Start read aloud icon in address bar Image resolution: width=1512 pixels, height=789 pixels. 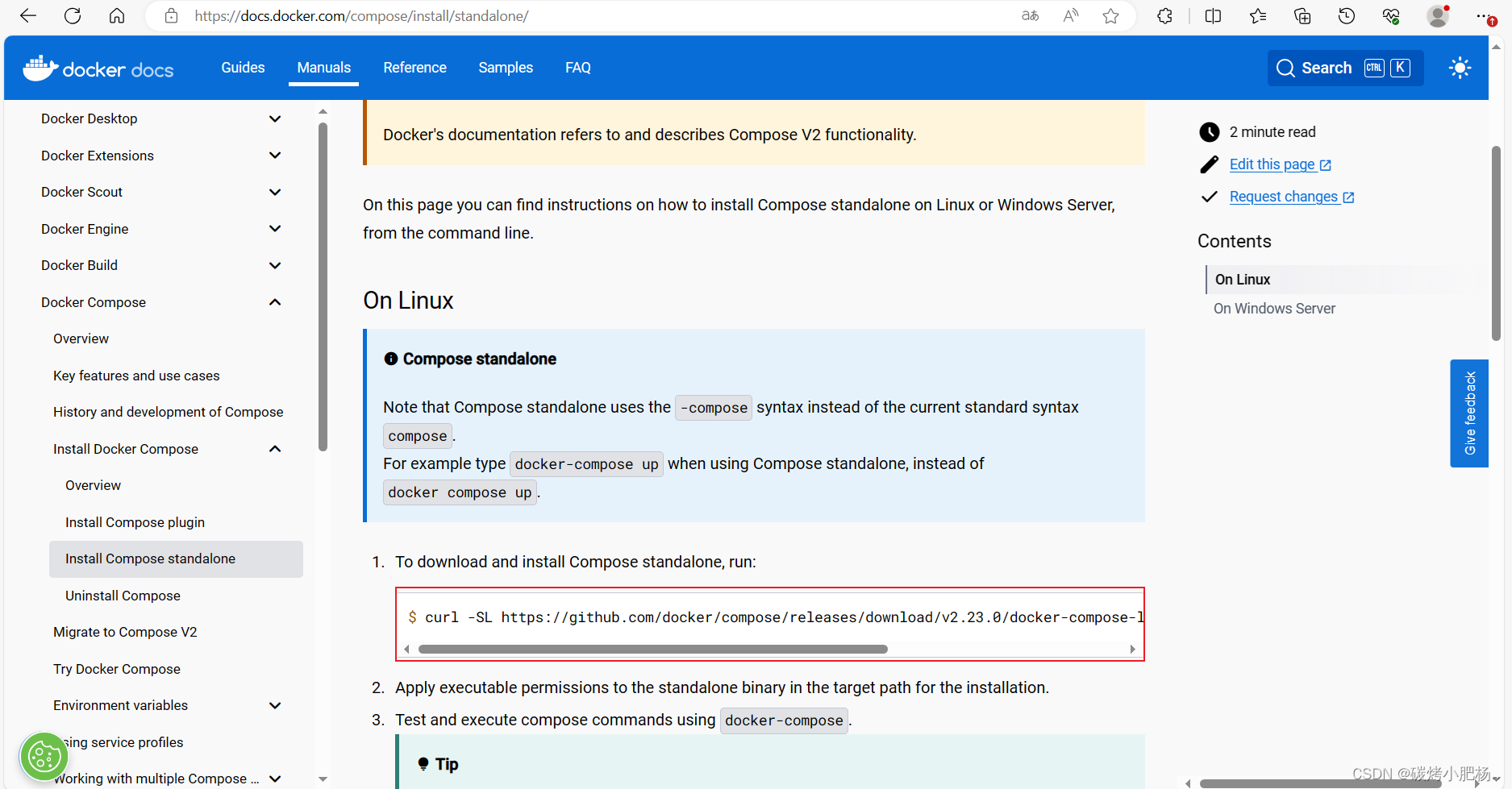(x=1071, y=16)
